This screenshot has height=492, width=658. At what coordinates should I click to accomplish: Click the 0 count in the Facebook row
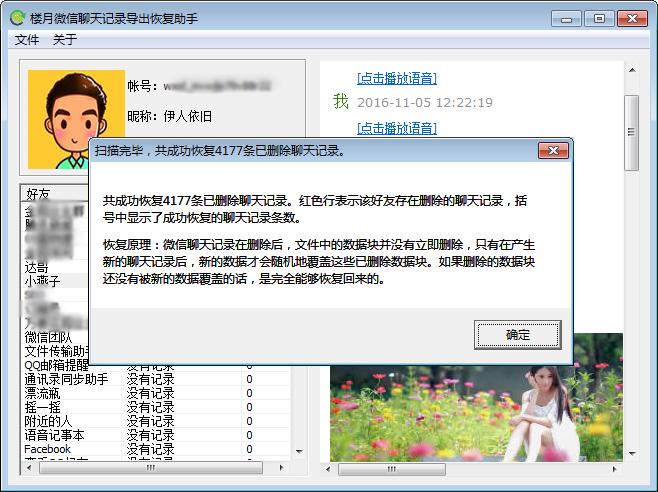point(249,449)
